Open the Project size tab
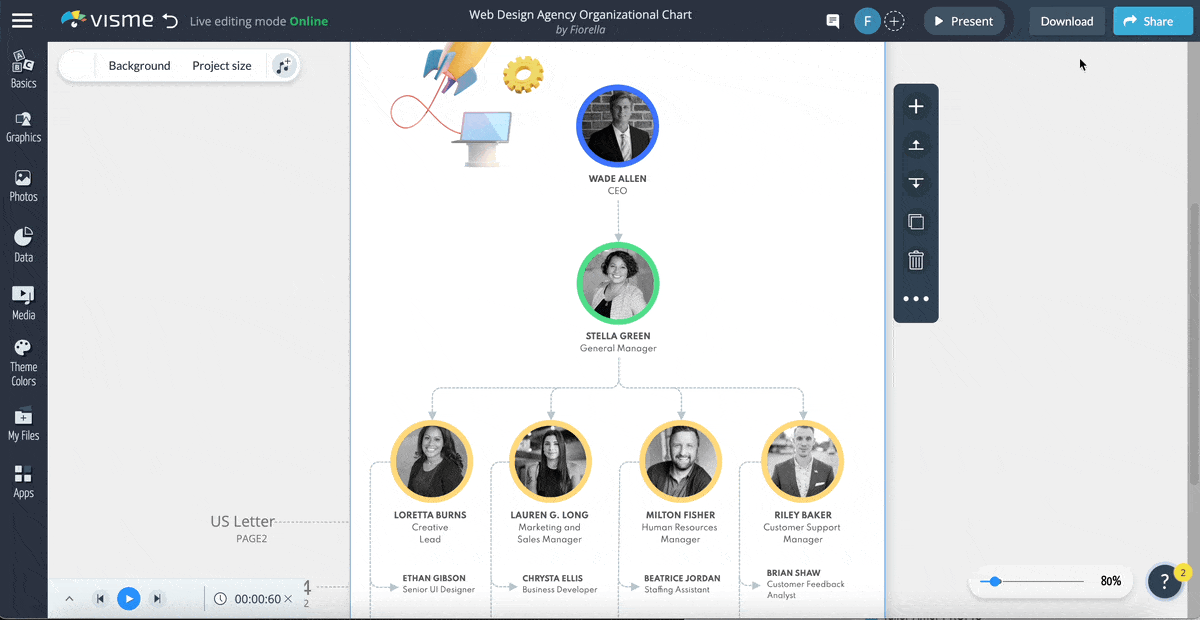Image resolution: width=1200 pixels, height=620 pixels. click(221, 65)
